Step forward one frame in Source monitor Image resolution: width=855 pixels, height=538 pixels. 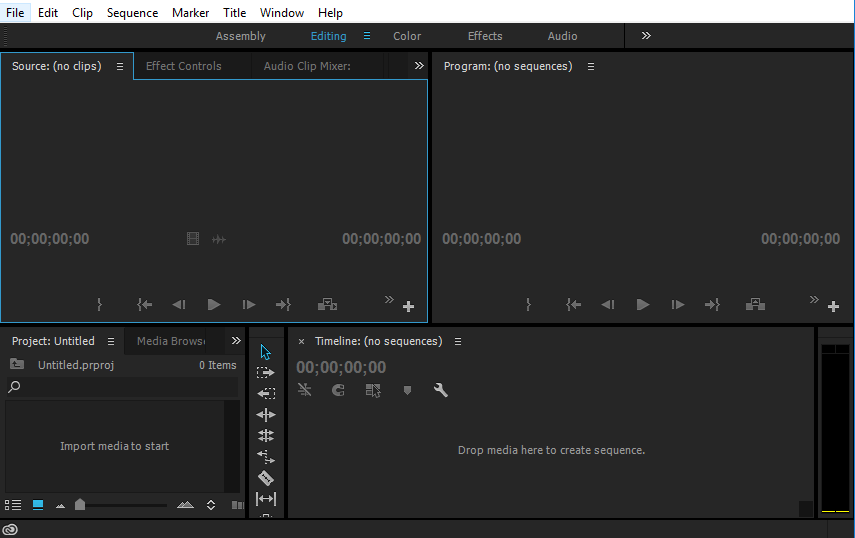pyautogui.click(x=249, y=304)
